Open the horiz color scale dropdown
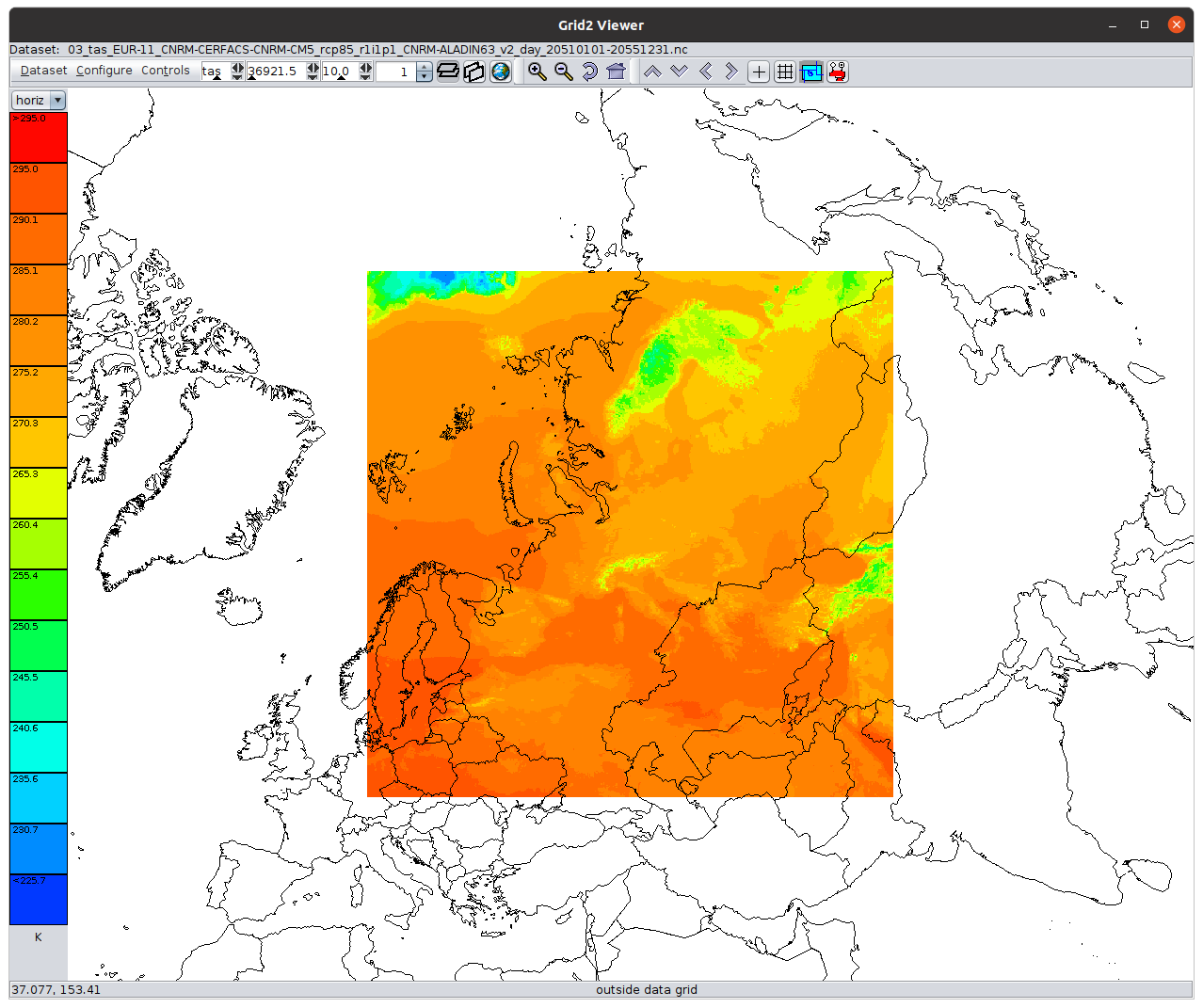1203x1008 pixels. (39, 100)
